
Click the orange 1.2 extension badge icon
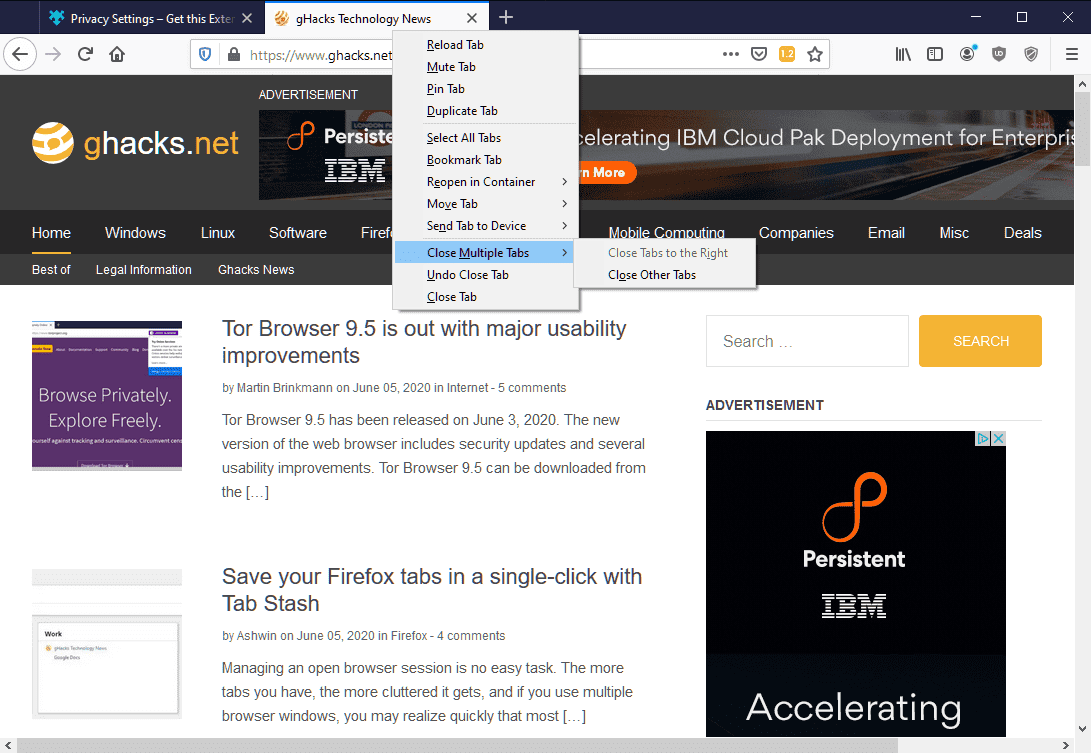787,54
